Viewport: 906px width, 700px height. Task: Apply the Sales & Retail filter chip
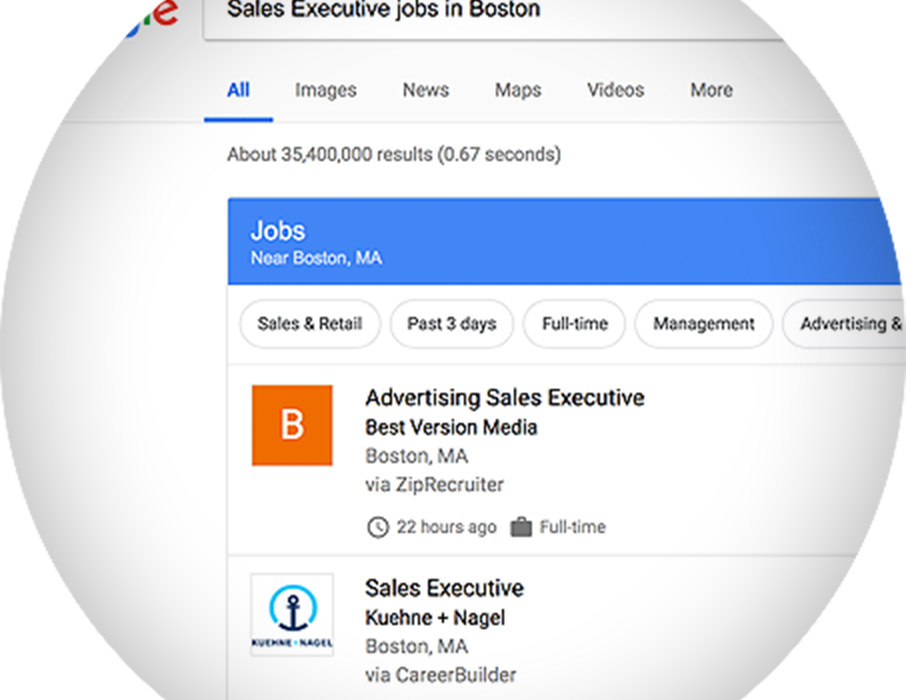pos(310,324)
